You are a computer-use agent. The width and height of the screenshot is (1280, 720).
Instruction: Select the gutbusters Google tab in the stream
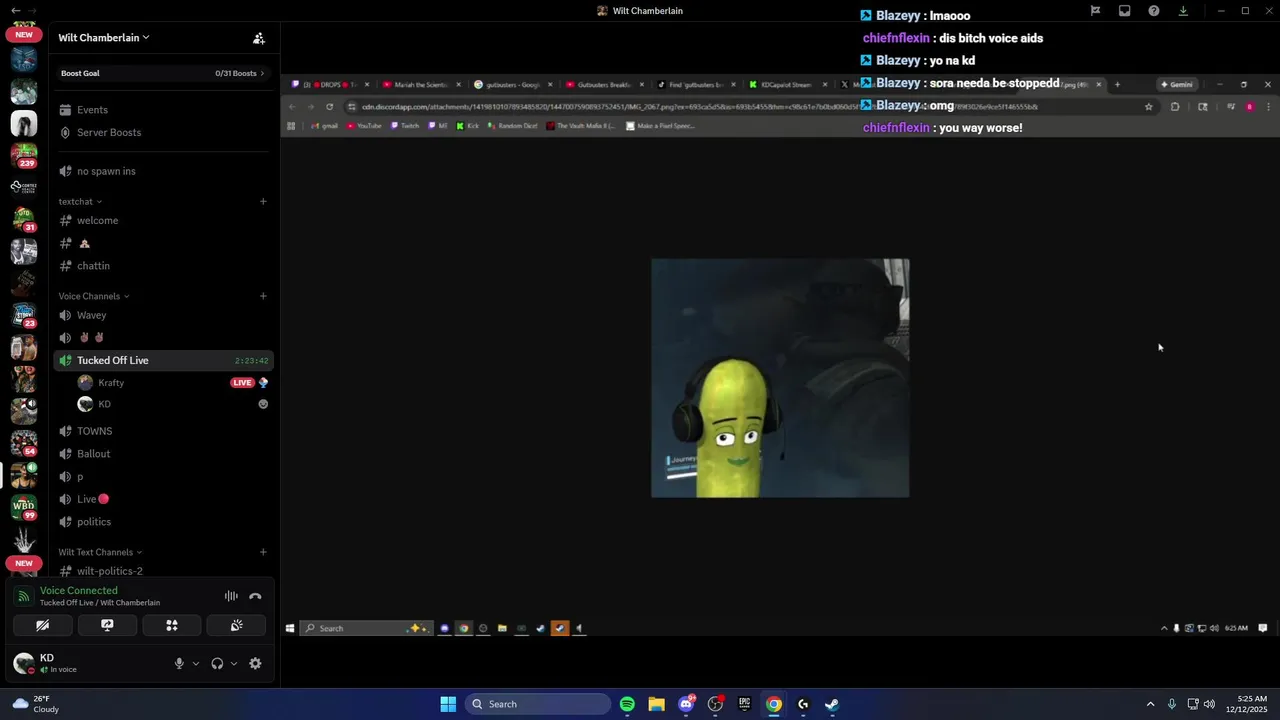click(x=513, y=85)
